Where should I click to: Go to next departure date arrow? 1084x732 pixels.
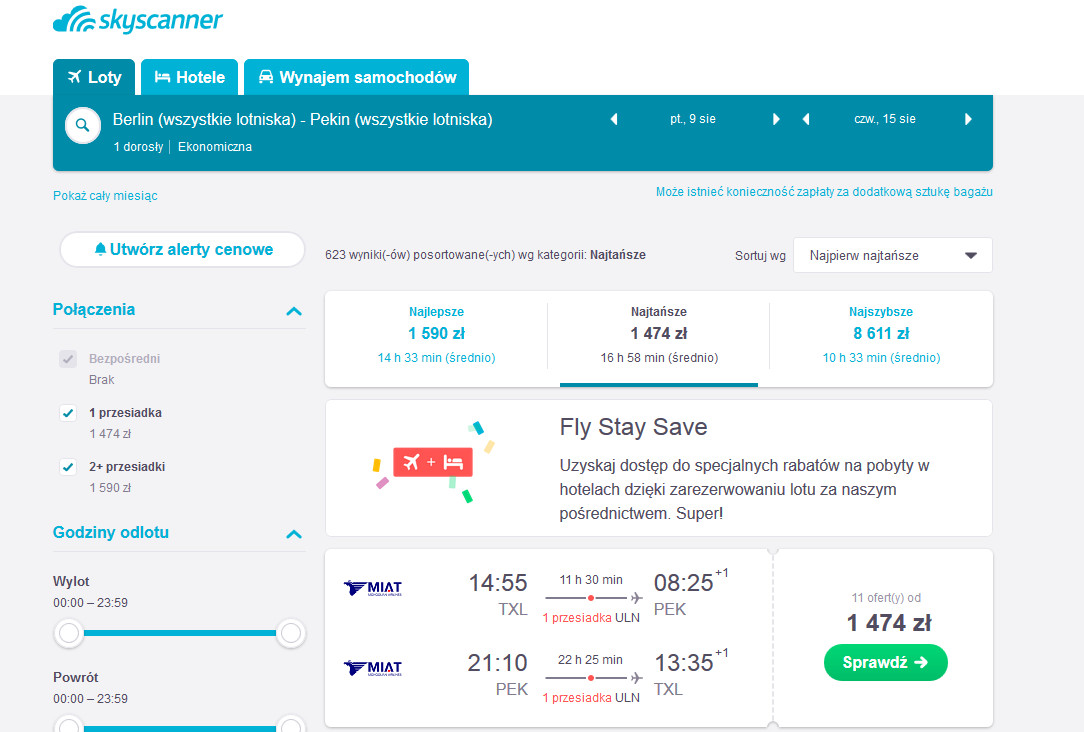[776, 119]
